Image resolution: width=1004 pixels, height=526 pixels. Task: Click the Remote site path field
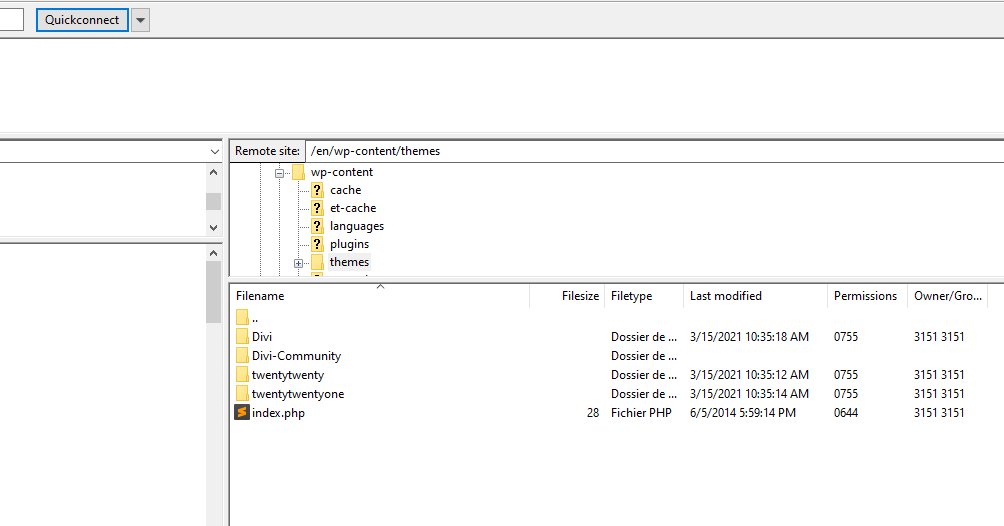650,151
